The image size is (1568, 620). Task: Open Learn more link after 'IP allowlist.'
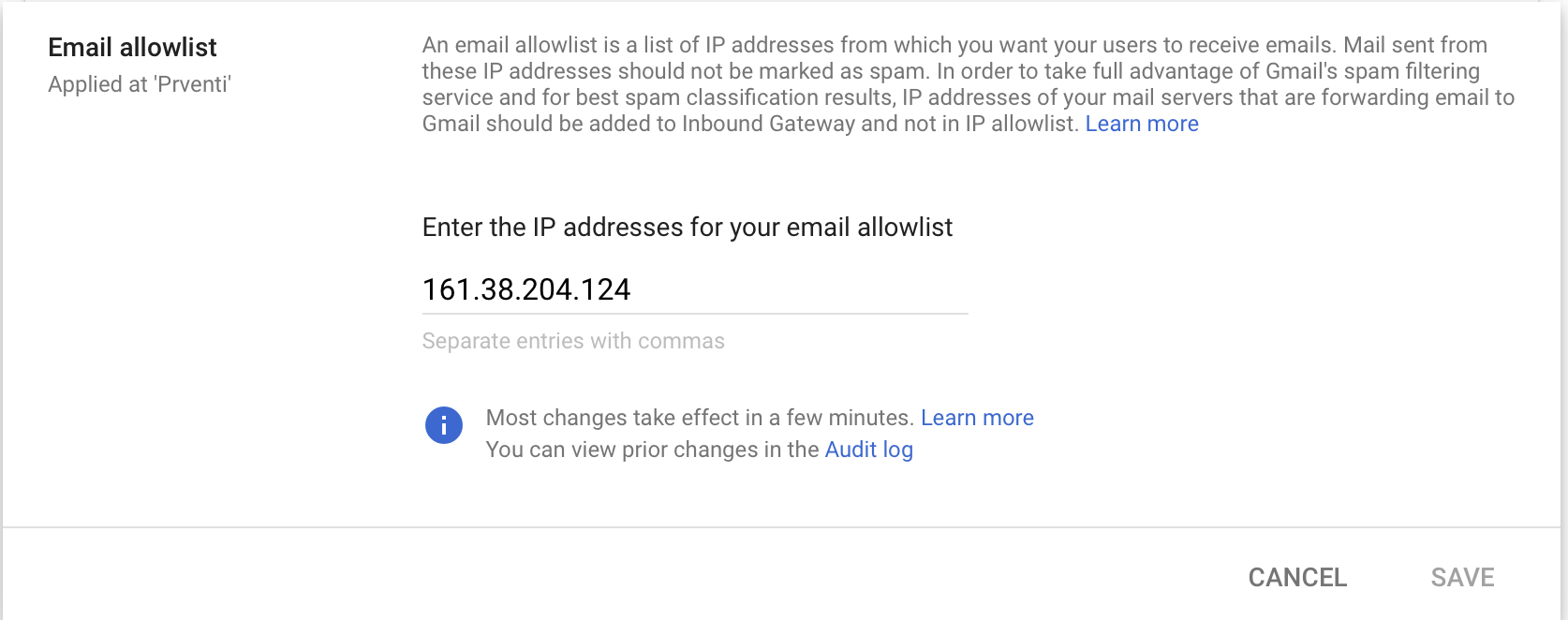coord(1141,124)
